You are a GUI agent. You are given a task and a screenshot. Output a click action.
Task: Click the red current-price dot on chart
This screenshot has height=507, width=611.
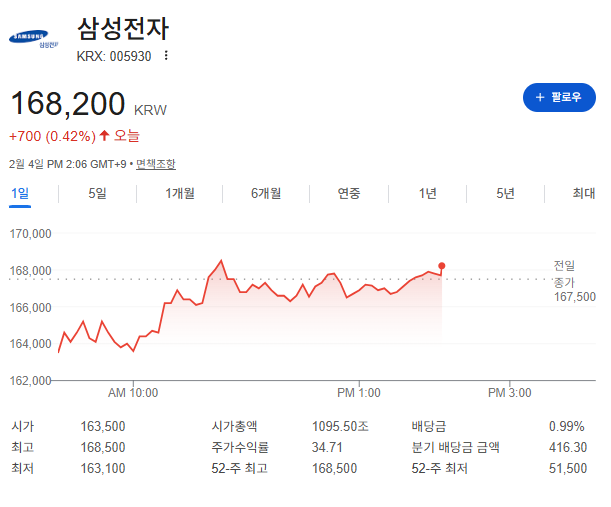coord(442,266)
